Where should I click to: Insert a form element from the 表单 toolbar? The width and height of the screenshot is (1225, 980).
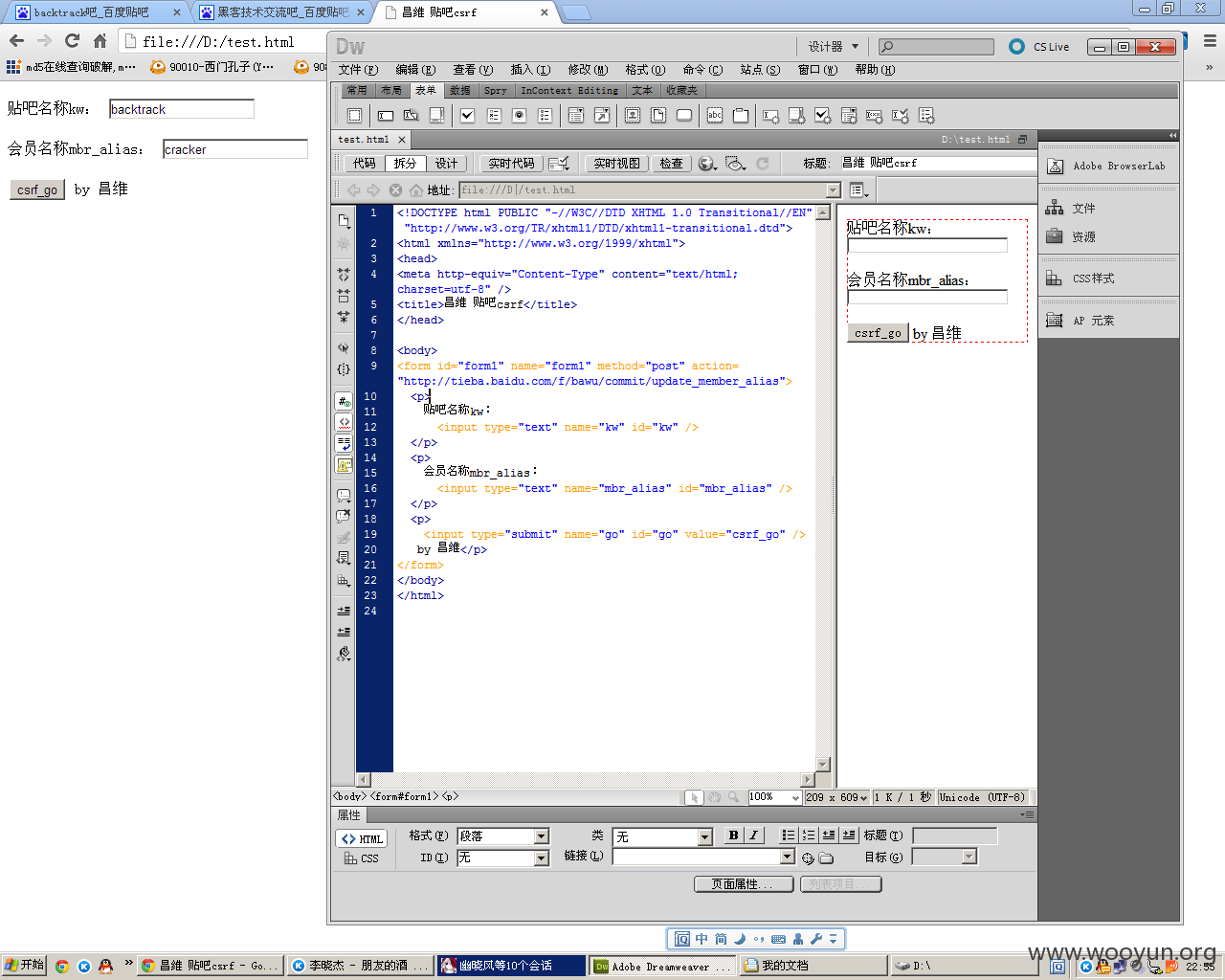(354, 115)
